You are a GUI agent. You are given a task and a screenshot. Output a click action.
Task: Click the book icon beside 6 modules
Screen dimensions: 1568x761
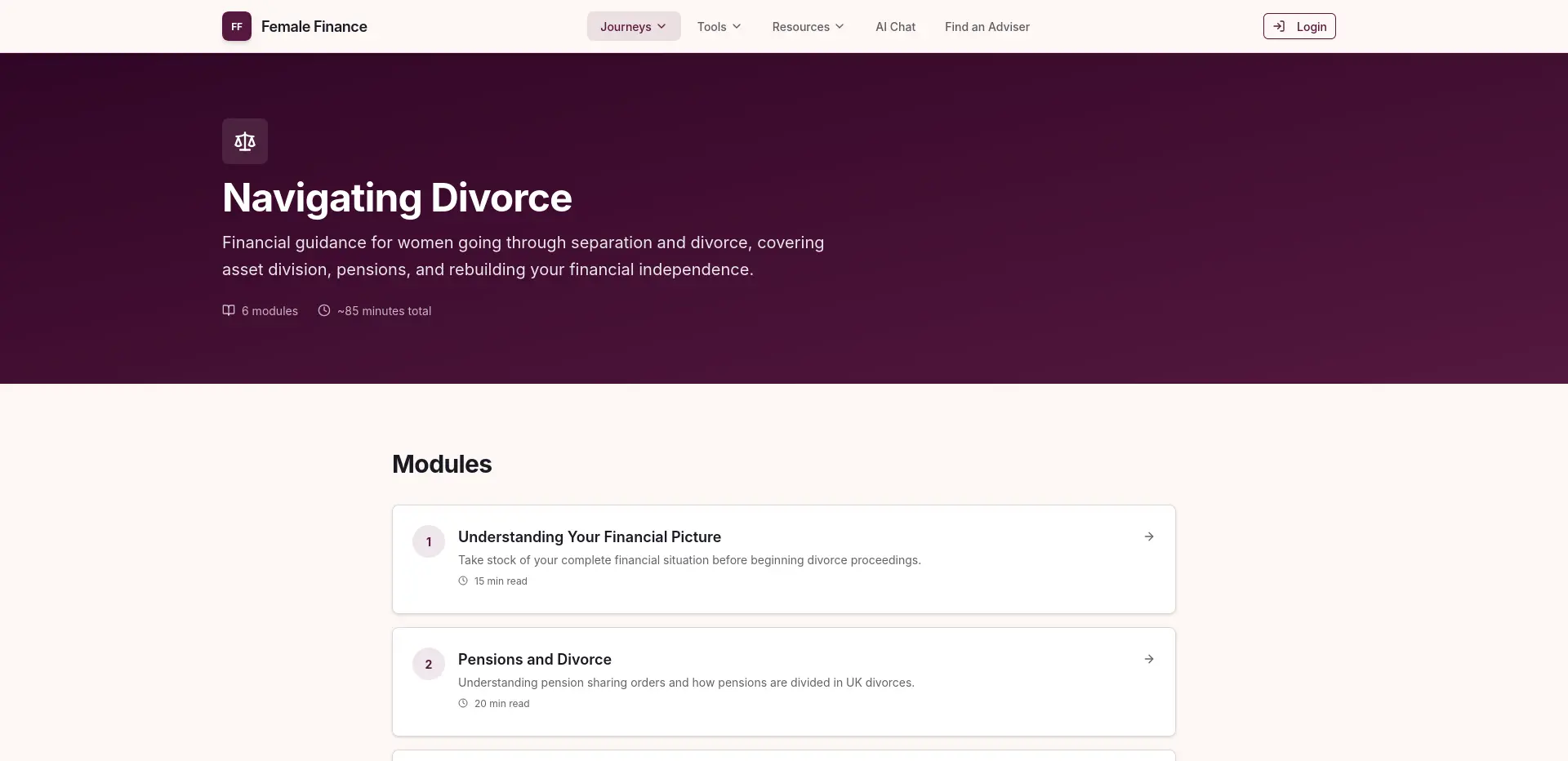229,310
